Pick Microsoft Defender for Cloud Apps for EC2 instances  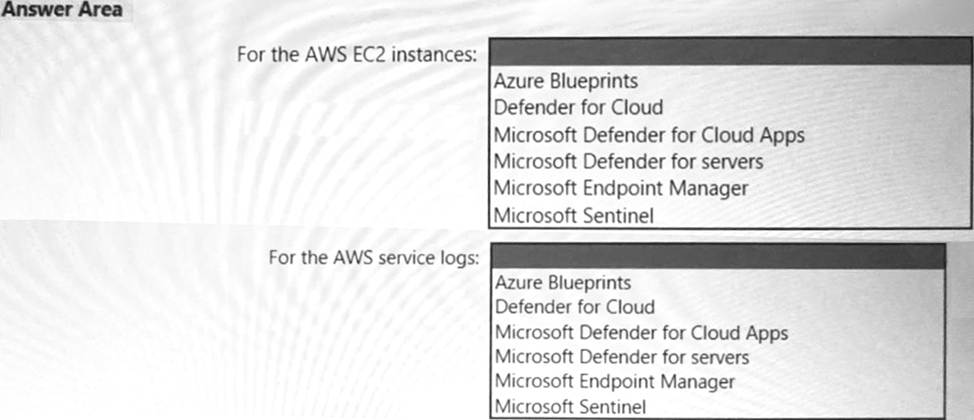648,133
